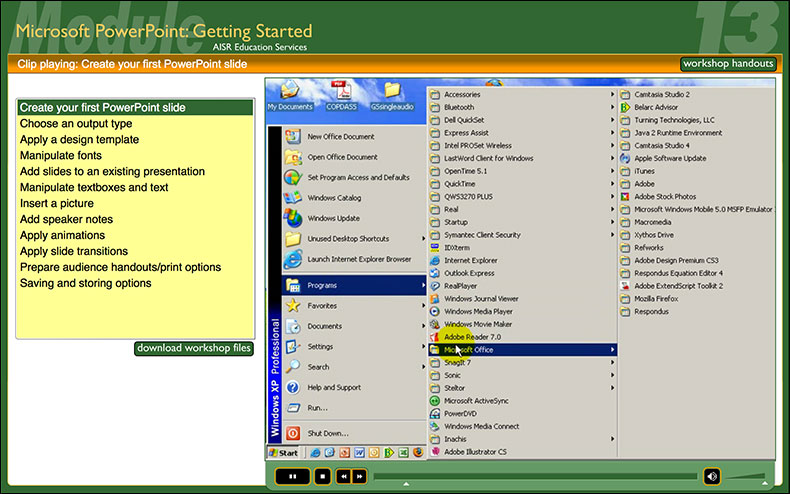The width and height of the screenshot is (790, 494).
Task: Open Documents in Start menu
Action: tap(354, 326)
